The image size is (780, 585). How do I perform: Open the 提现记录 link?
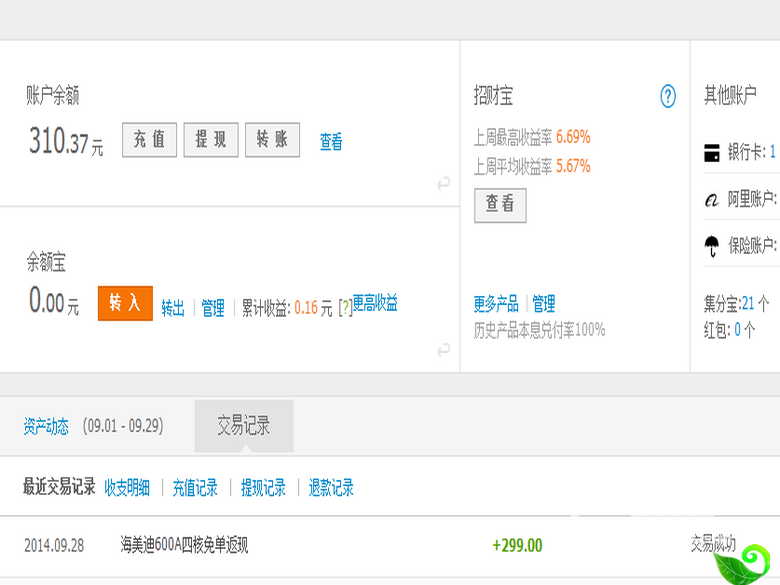263,488
